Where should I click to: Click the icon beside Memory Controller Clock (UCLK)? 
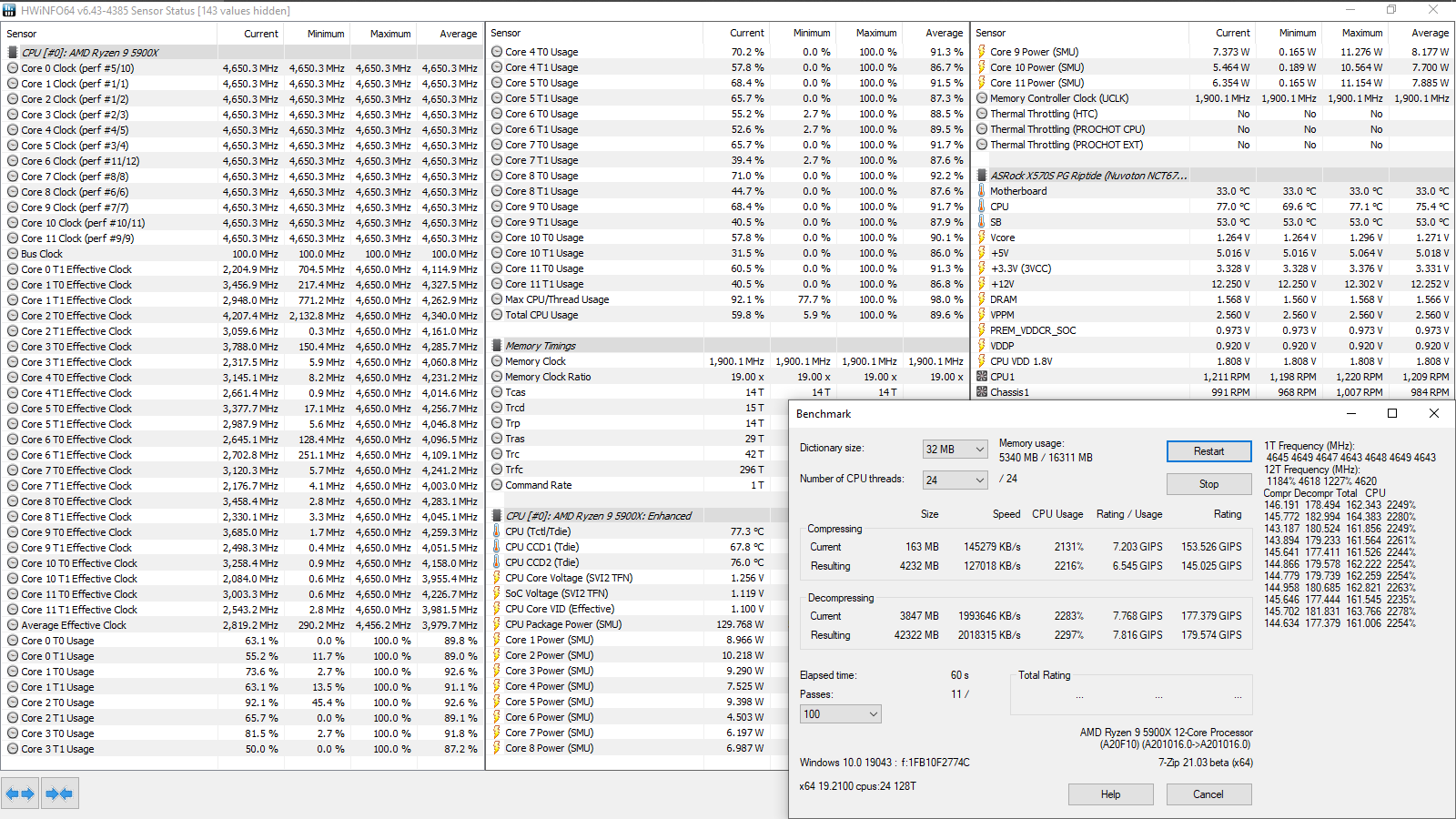982,98
